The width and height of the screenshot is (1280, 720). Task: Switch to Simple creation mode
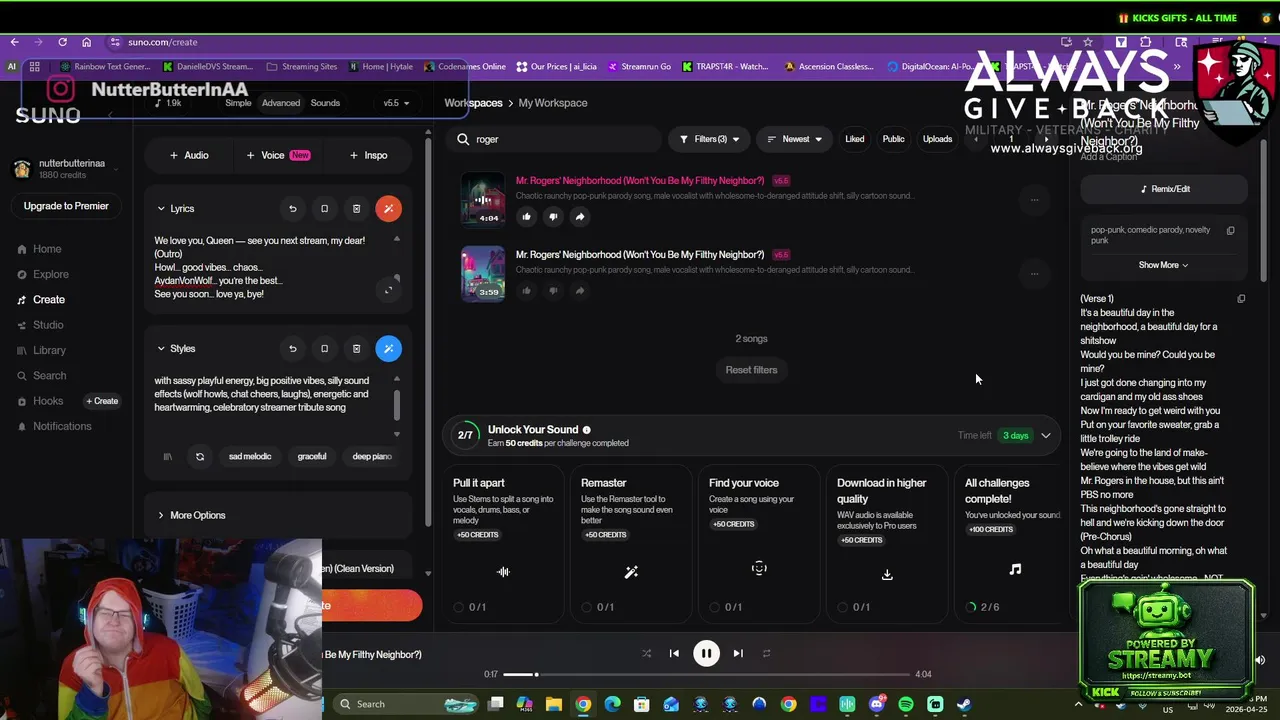pyautogui.click(x=238, y=103)
